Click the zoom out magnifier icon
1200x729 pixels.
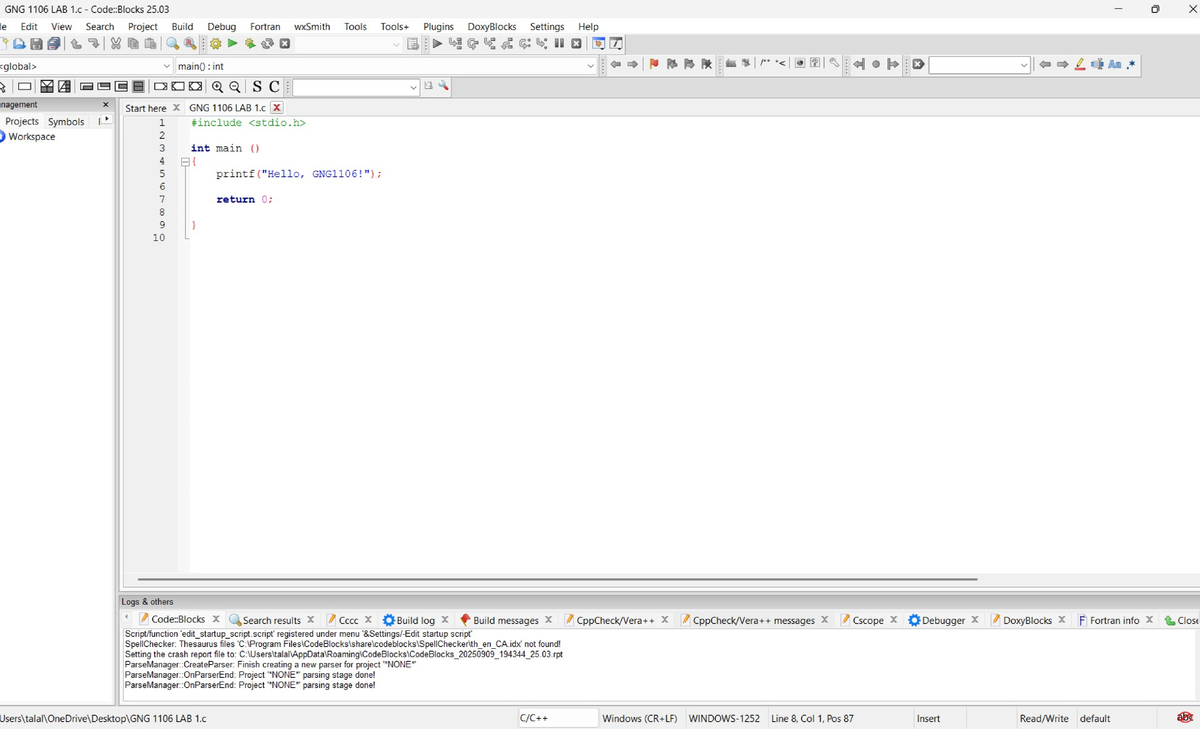[x=234, y=87]
